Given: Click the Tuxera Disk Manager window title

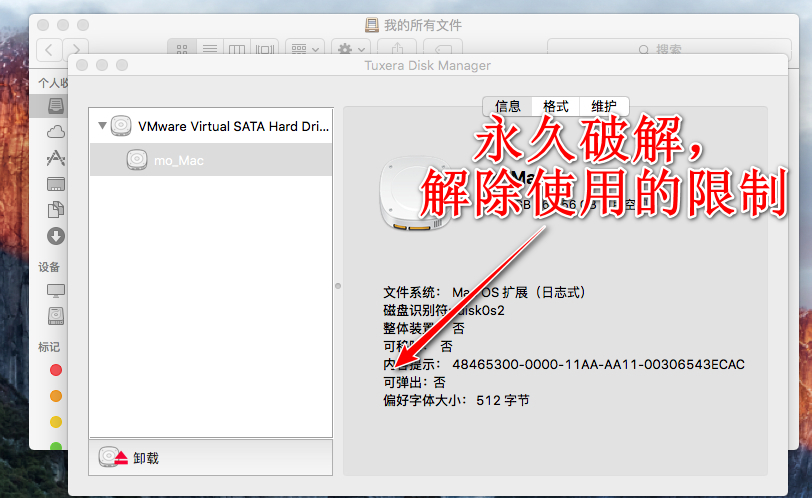Looking at the screenshot, I should pos(427,66).
